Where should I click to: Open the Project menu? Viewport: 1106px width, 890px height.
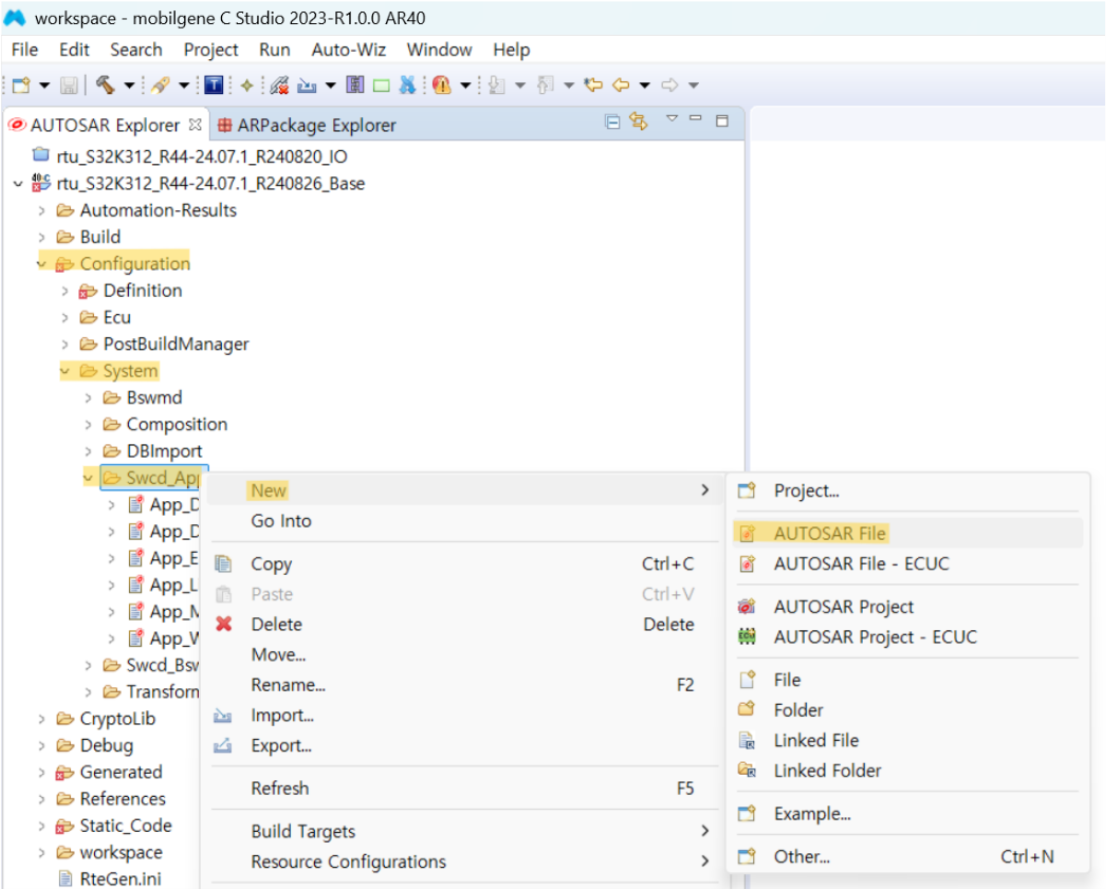click(211, 50)
